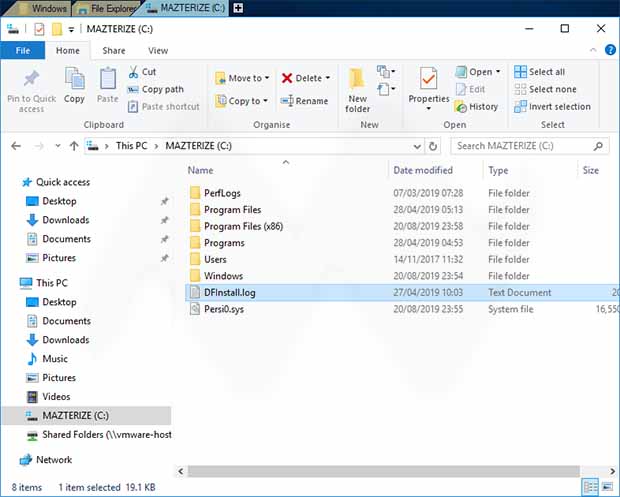The image size is (620, 497).
Task: Select Quick access in navigation pane
Action: pos(55,182)
